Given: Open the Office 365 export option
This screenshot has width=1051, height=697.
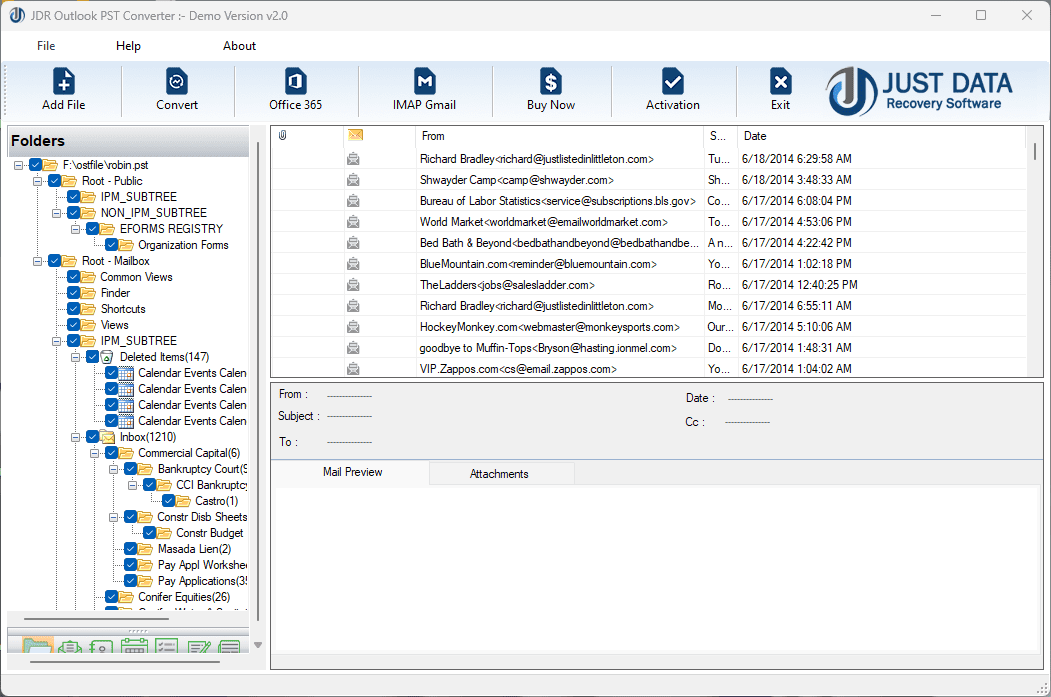Looking at the screenshot, I should (294, 88).
